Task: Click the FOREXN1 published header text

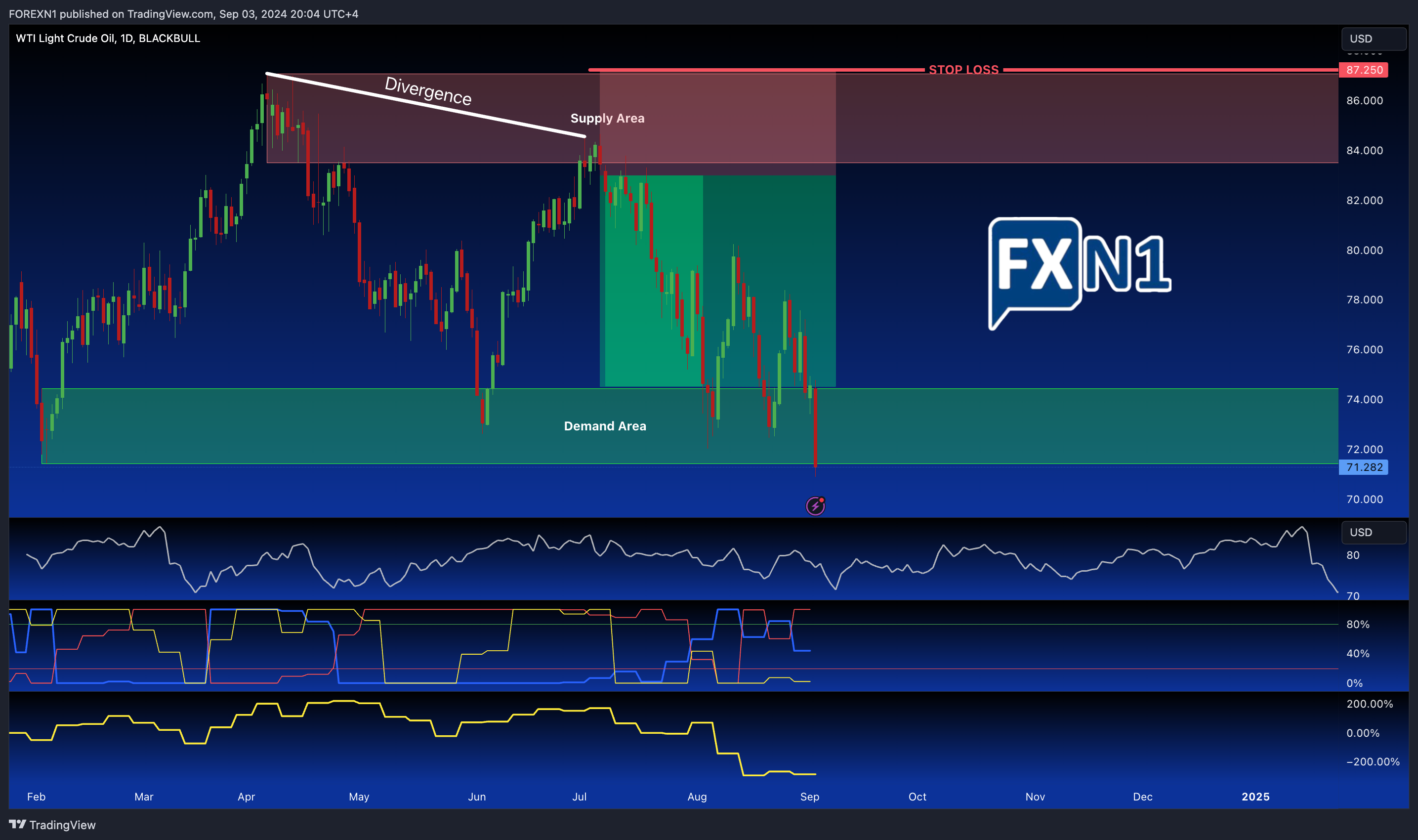Action: coord(183,13)
